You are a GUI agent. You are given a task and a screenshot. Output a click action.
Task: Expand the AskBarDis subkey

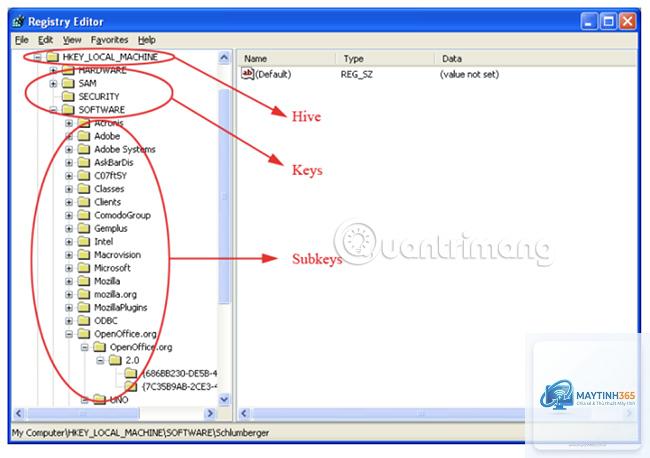69,162
